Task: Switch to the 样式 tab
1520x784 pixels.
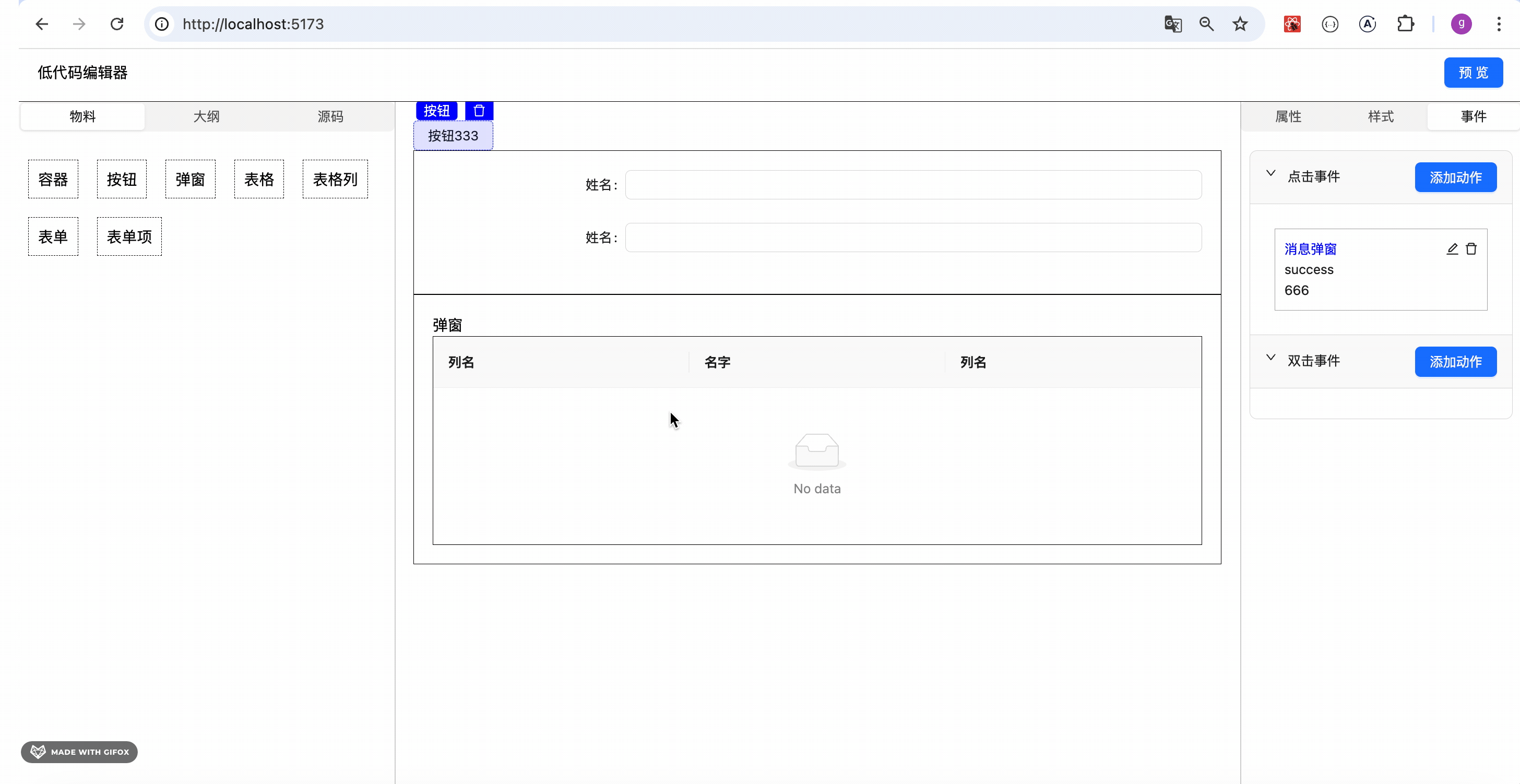Action: [1381, 116]
